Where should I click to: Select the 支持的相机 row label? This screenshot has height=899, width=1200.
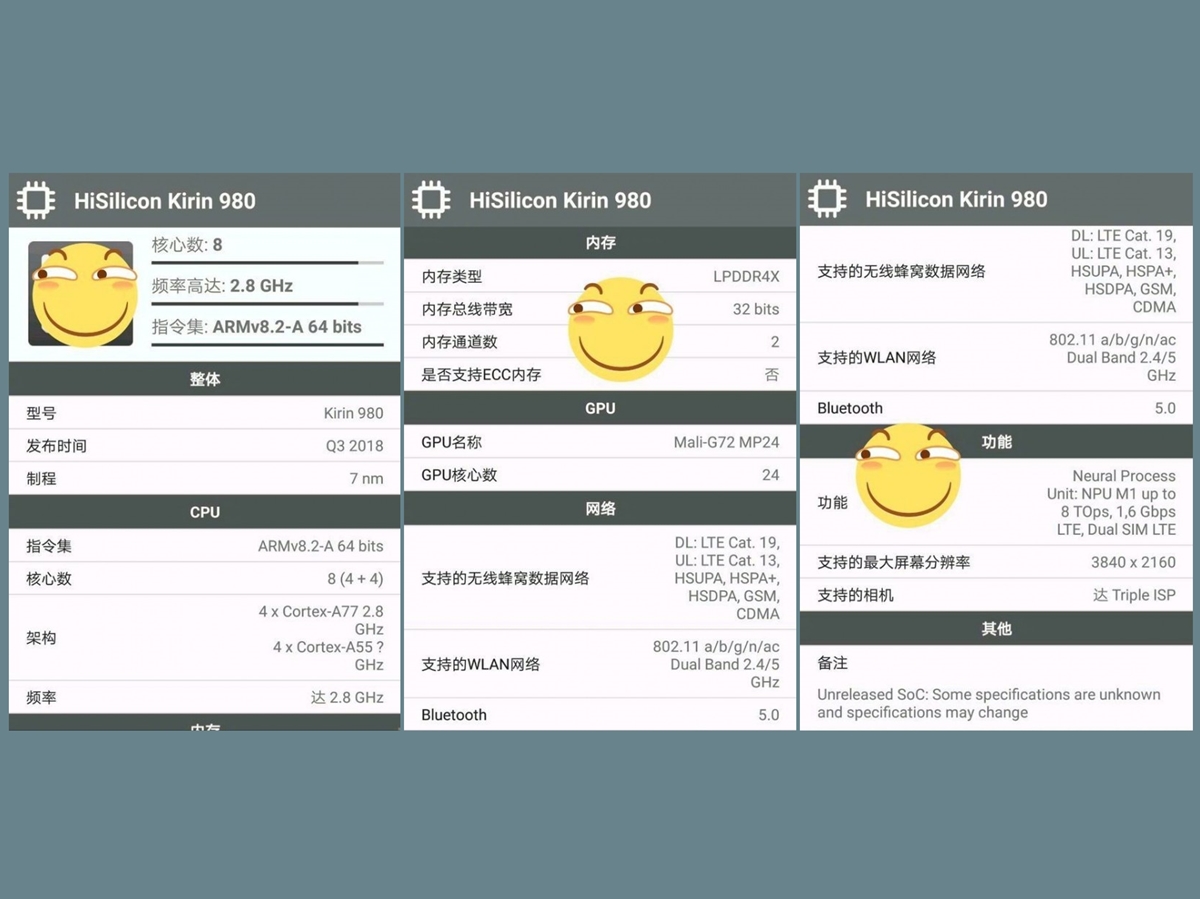pos(856,596)
